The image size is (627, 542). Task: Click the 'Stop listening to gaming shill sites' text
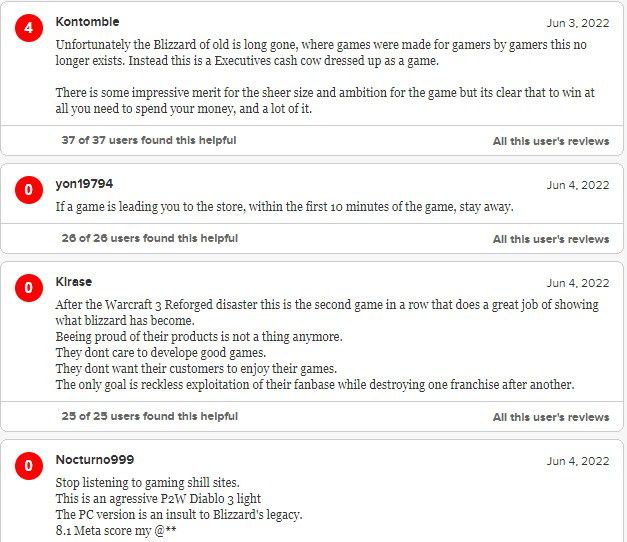click(148, 482)
